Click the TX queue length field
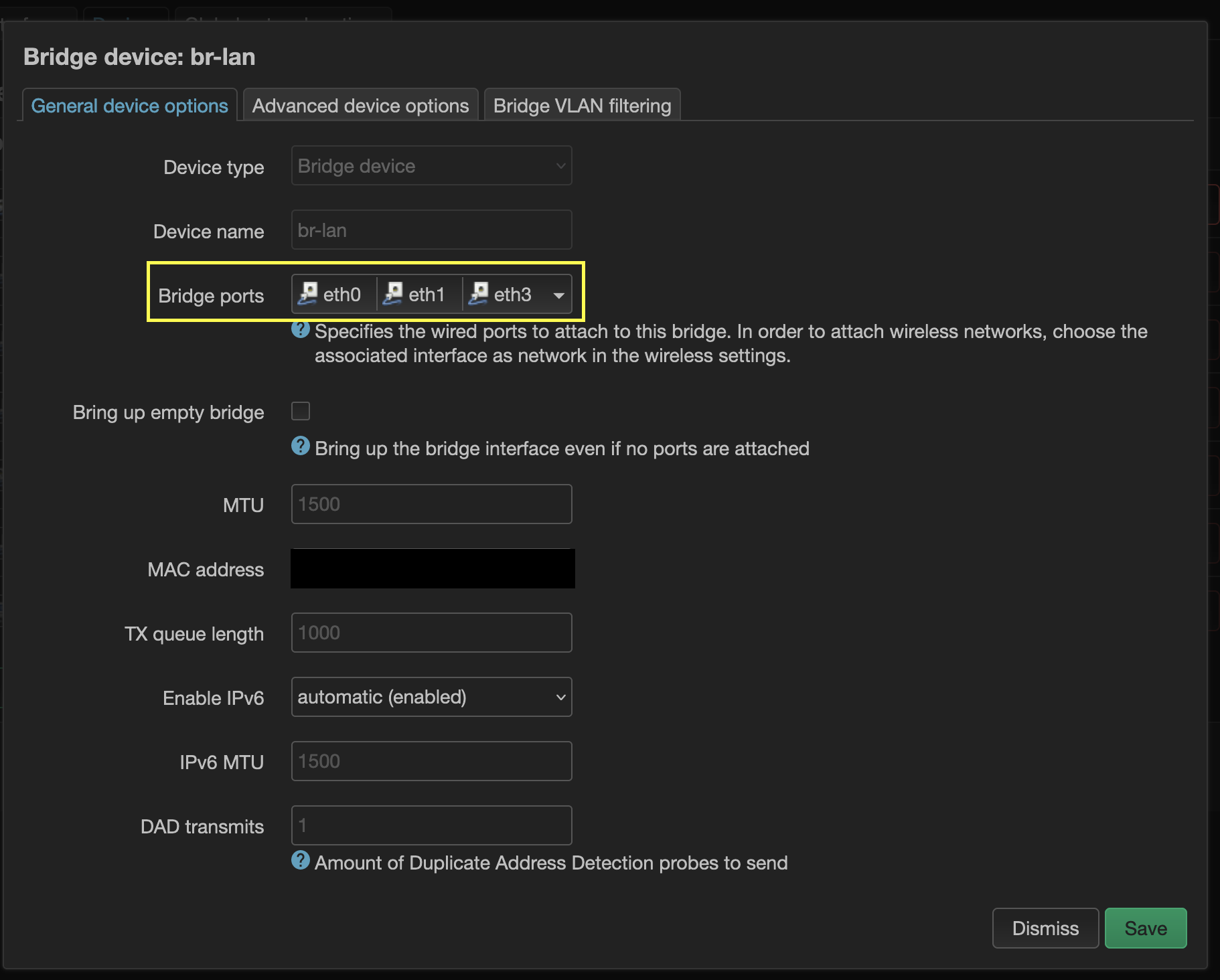1220x980 pixels. point(432,633)
